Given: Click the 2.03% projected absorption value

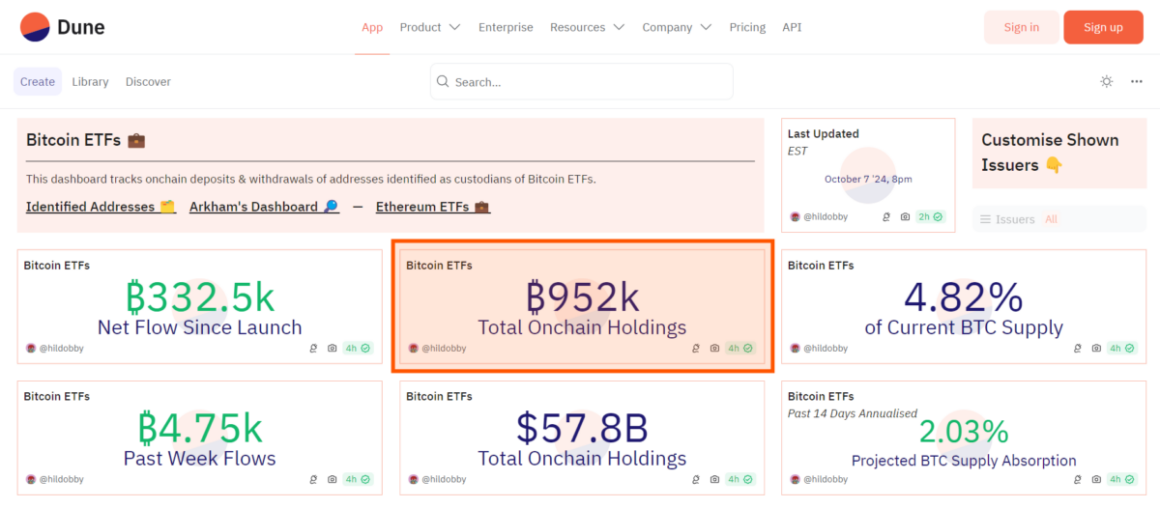Looking at the screenshot, I should (x=964, y=430).
